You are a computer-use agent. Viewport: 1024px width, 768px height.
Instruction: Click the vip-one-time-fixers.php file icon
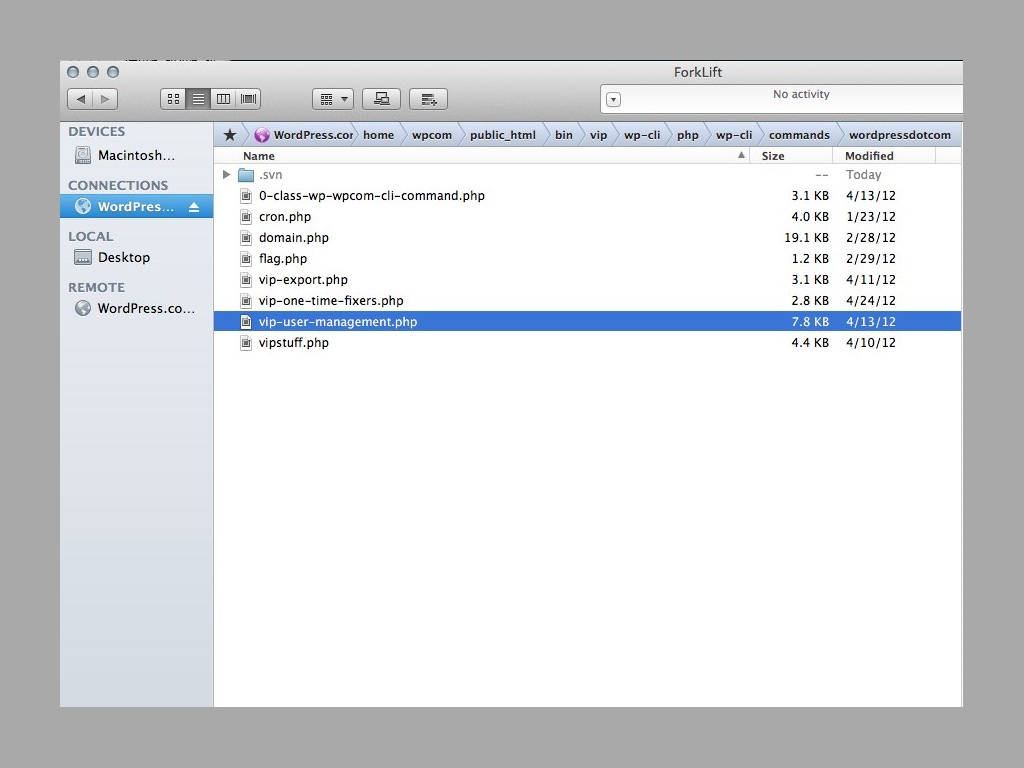tap(246, 300)
